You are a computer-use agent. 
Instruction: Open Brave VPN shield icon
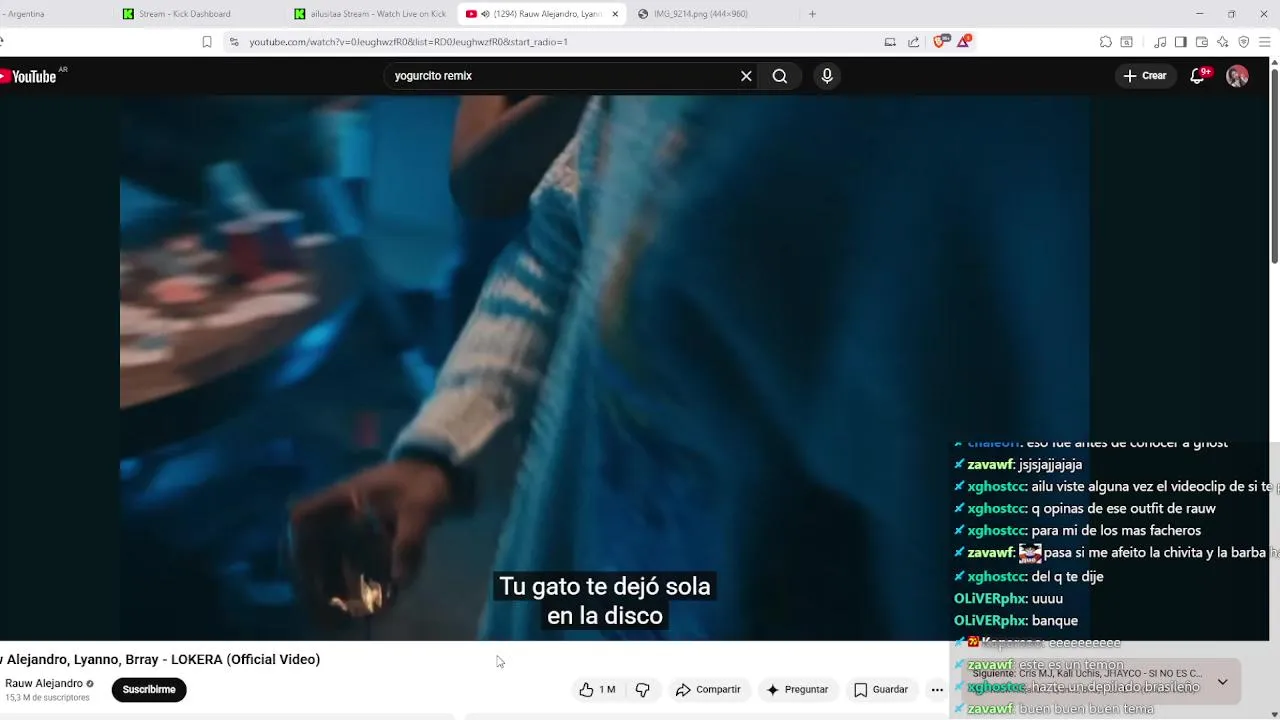[x=1244, y=42]
